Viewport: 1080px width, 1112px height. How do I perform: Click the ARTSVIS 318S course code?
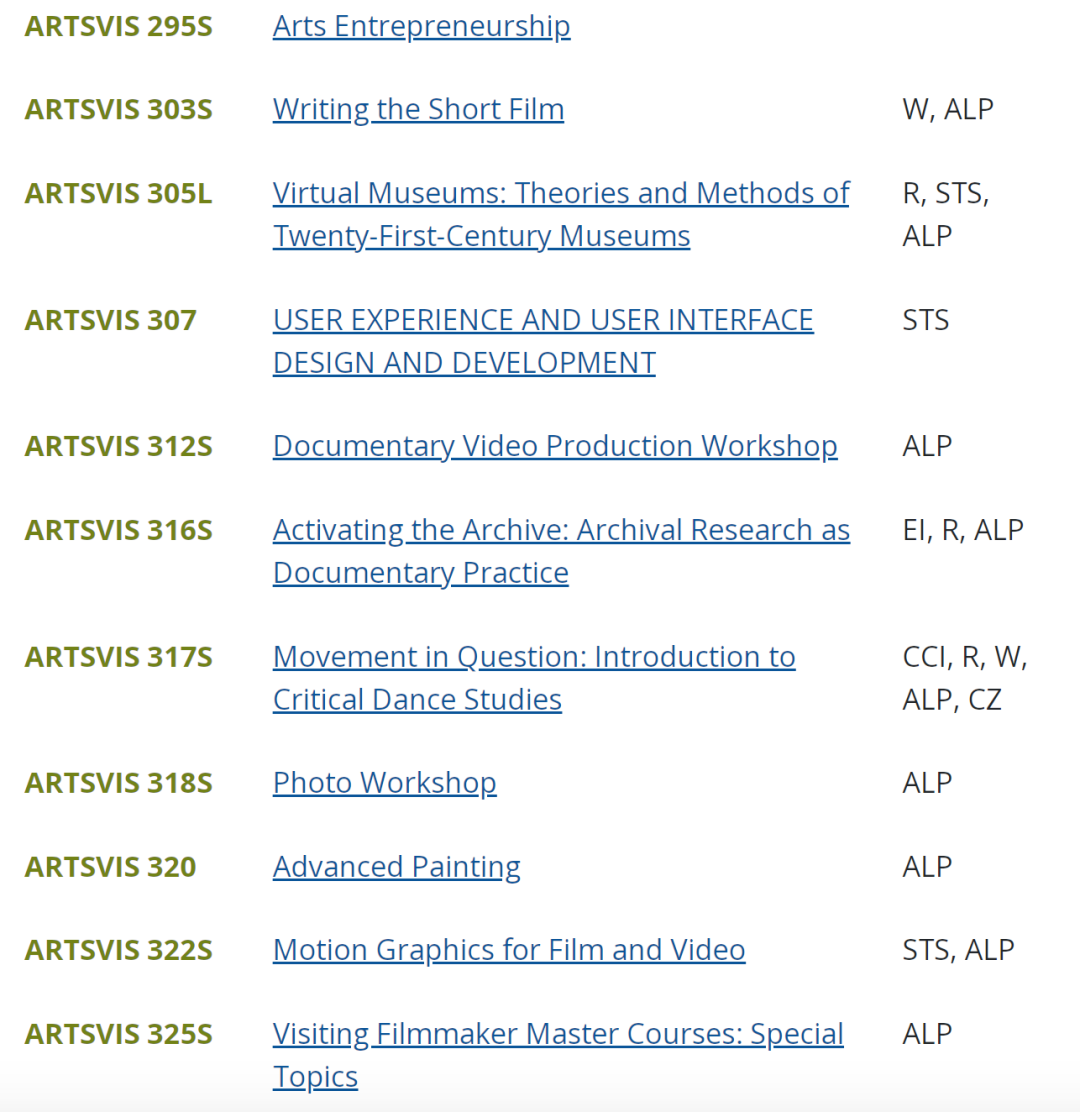(118, 783)
